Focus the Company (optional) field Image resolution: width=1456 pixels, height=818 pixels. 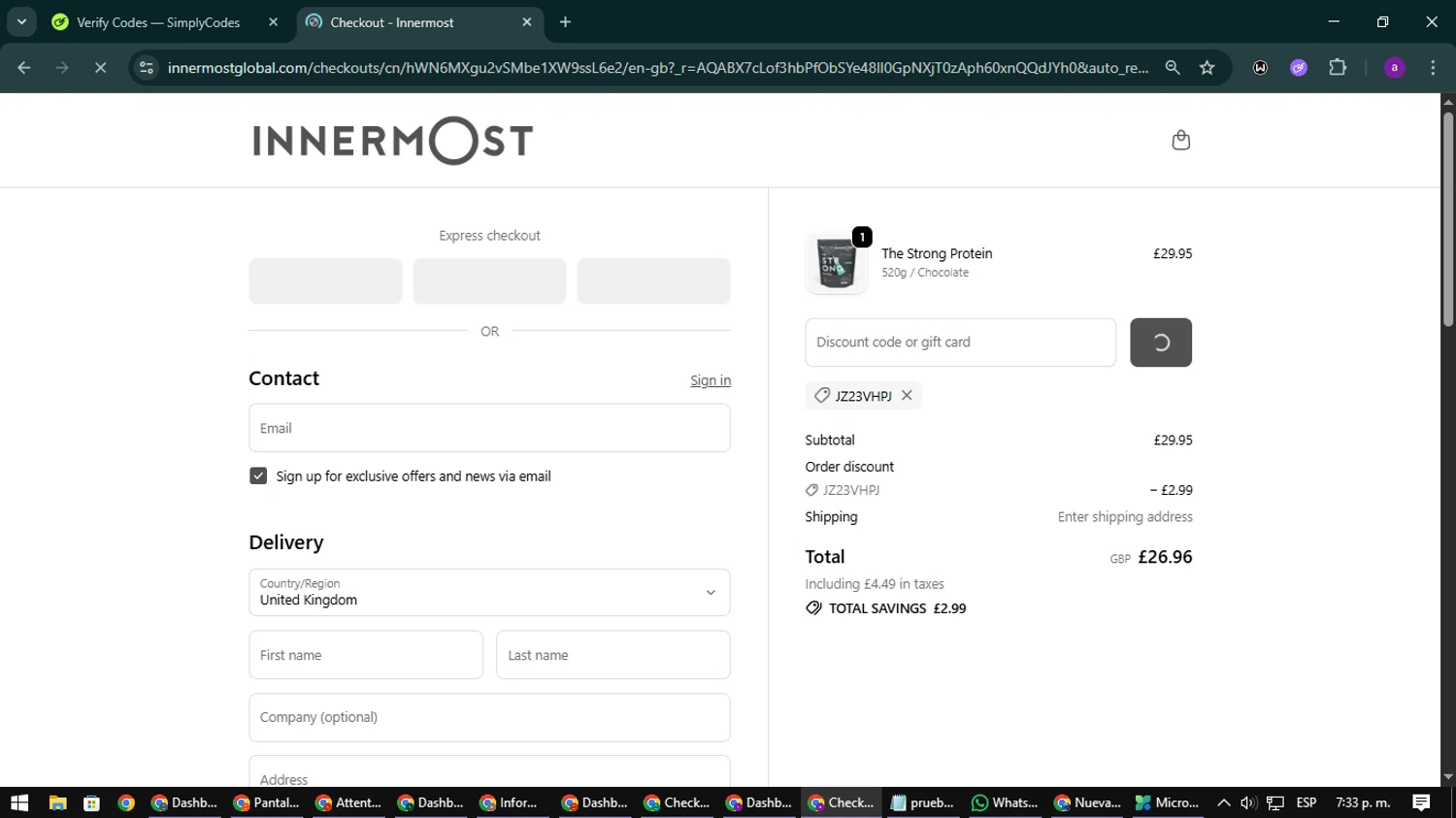pos(489,717)
